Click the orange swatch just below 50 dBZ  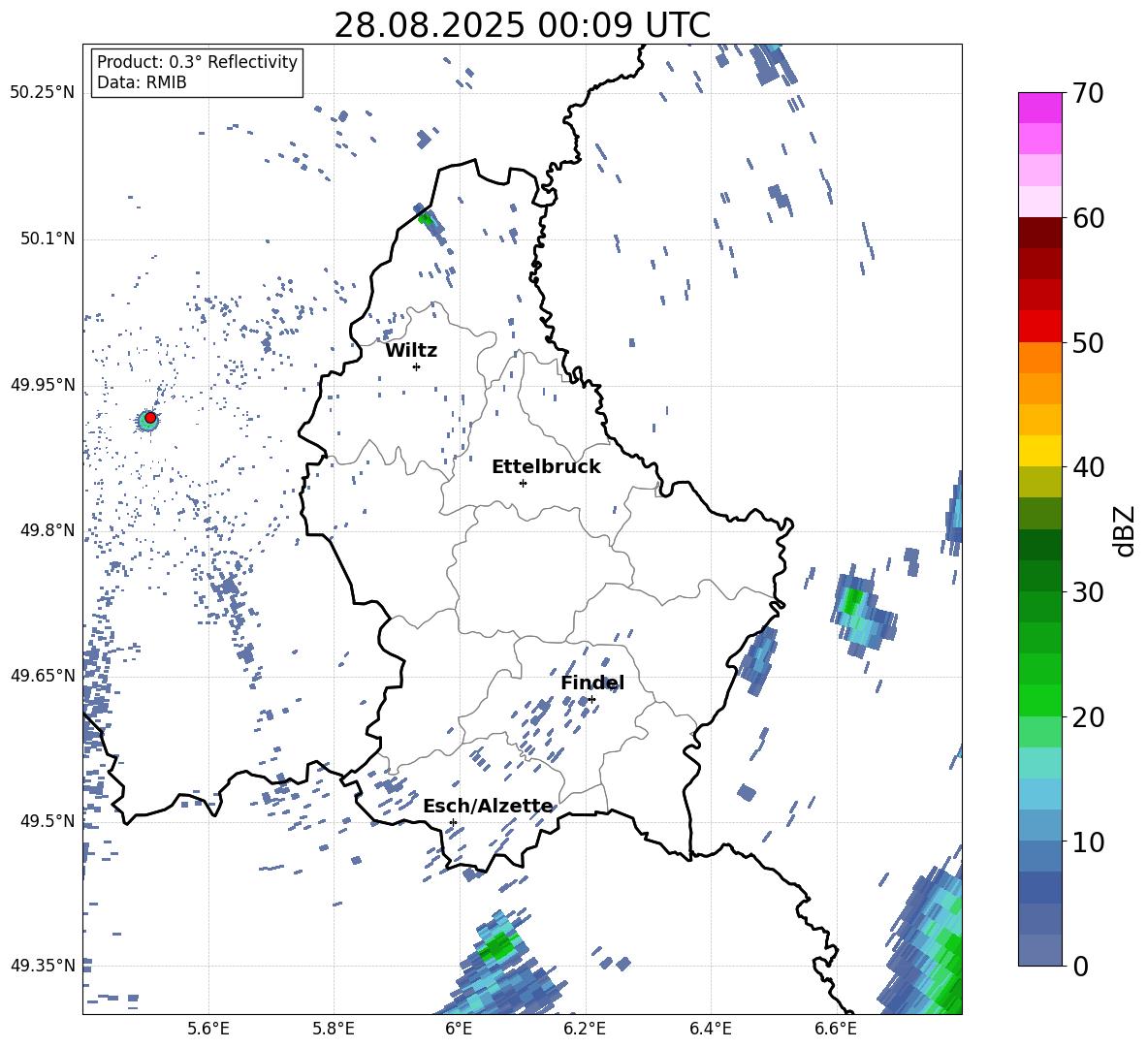click(1039, 357)
